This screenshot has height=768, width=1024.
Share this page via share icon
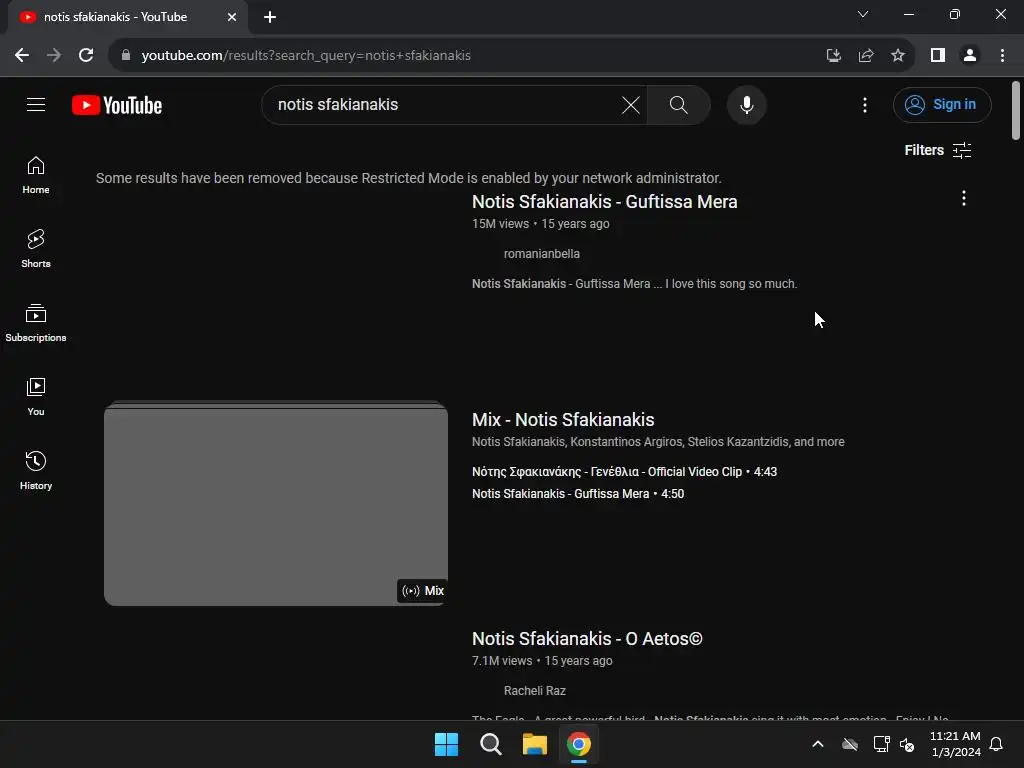pyautogui.click(x=866, y=56)
